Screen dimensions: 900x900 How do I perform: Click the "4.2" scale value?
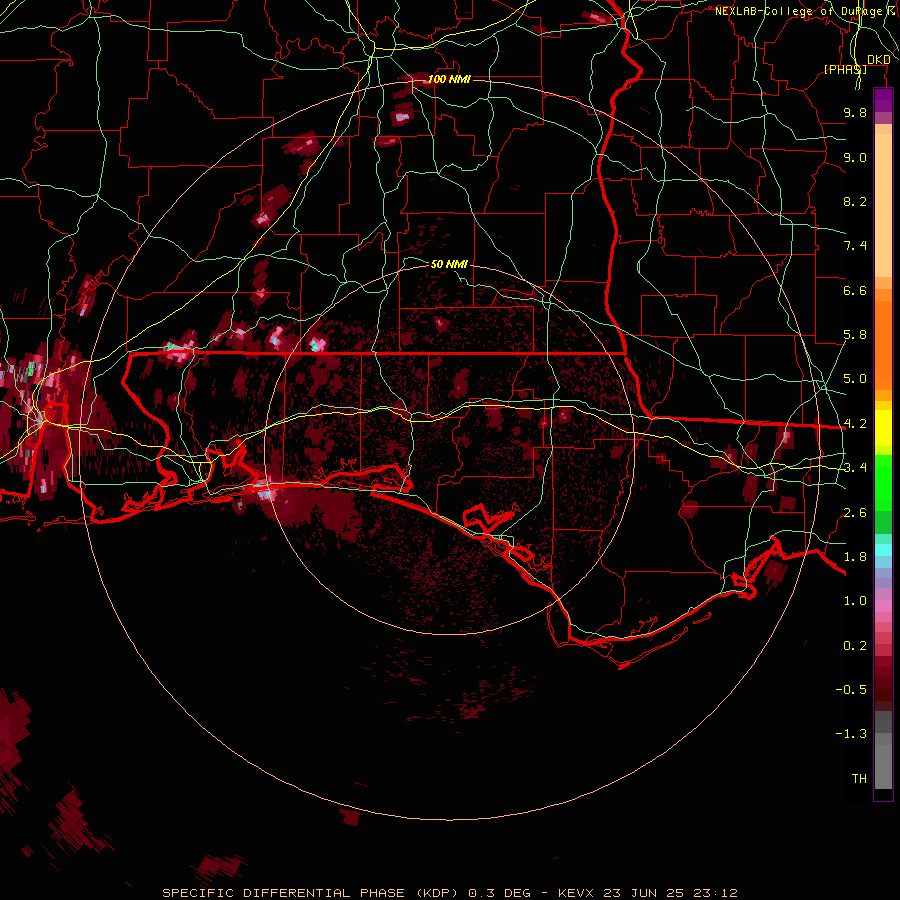pyautogui.click(x=855, y=424)
